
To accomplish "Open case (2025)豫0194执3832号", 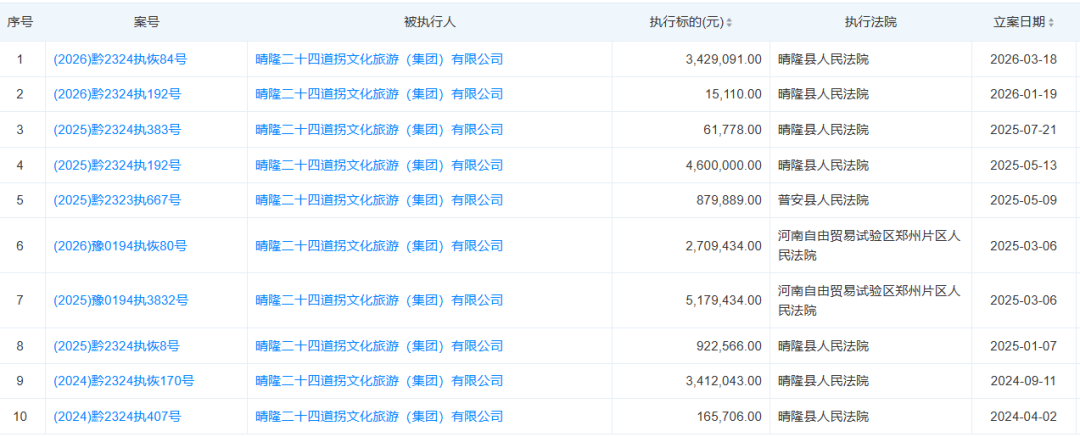I will [121, 301].
